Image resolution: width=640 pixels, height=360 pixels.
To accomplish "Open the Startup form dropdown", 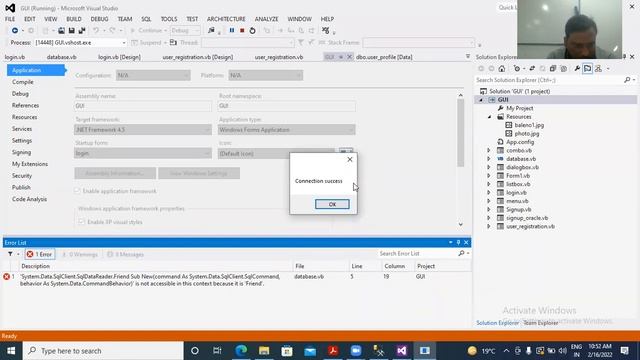I will [143, 153].
